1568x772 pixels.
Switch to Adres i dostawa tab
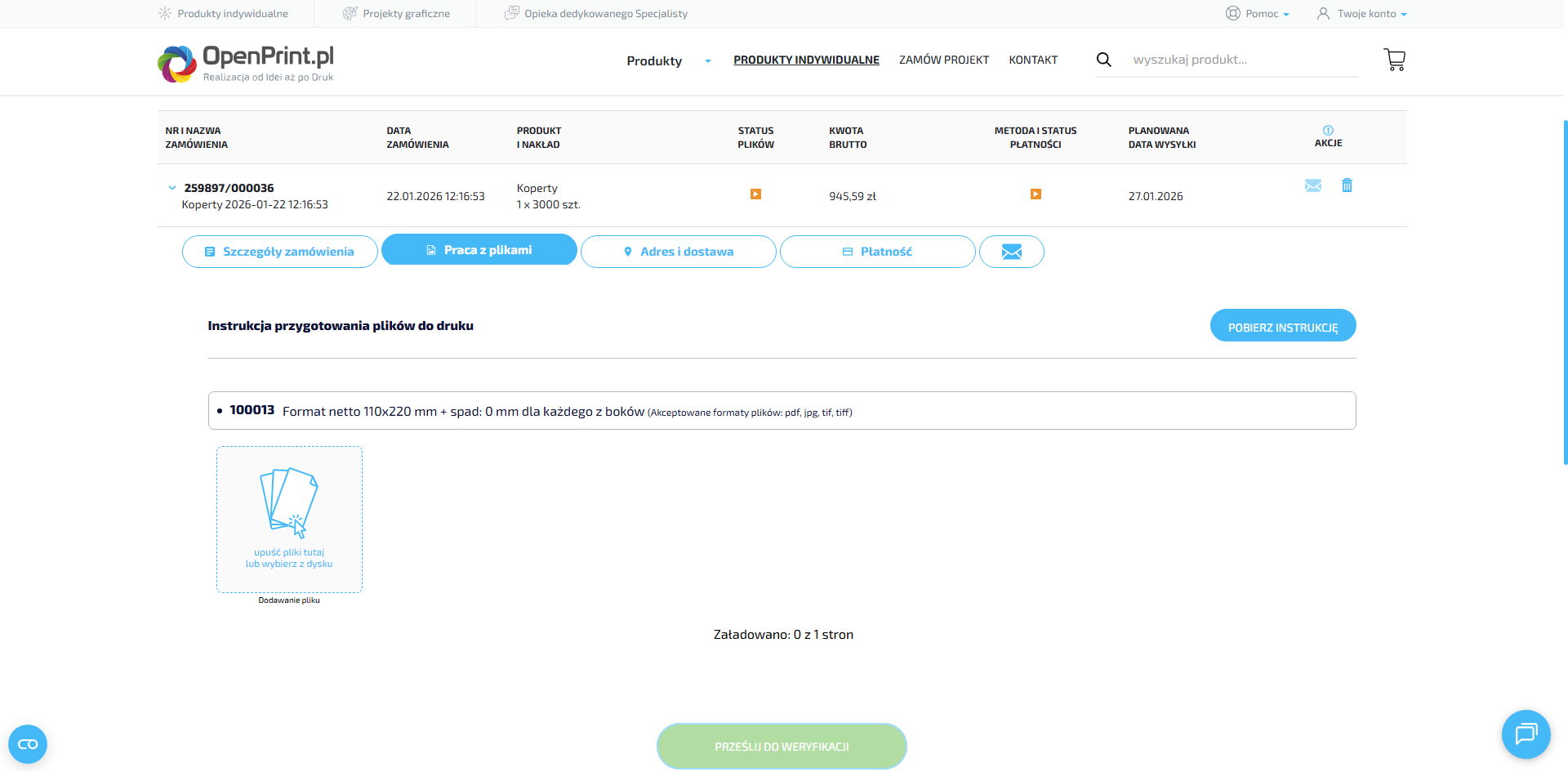(678, 252)
